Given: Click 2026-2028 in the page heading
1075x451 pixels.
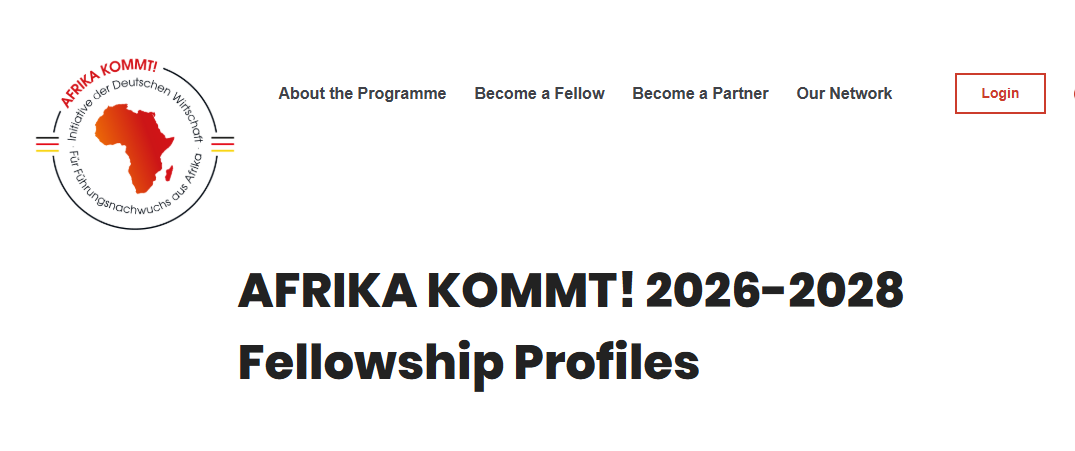Looking at the screenshot, I should click(775, 292).
